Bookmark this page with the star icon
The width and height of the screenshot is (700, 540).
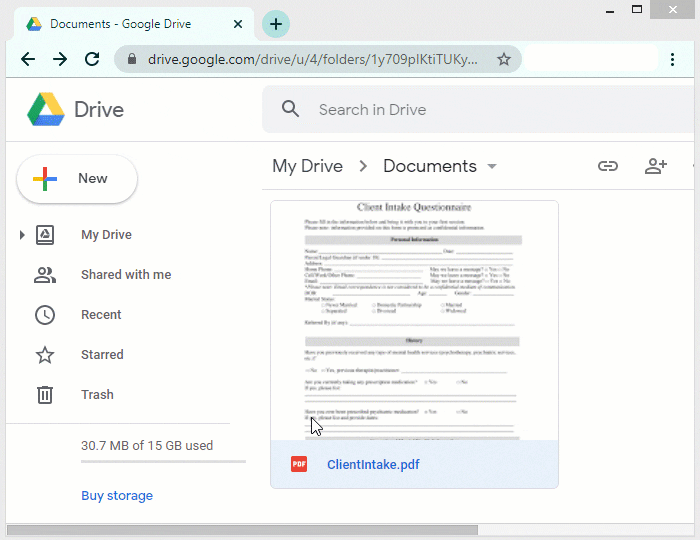pos(504,59)
